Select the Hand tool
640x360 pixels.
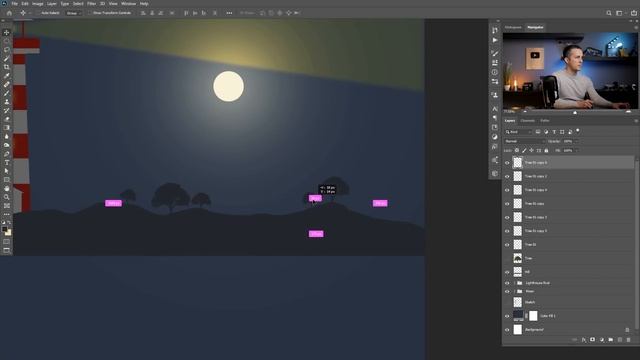pos(7,189)
